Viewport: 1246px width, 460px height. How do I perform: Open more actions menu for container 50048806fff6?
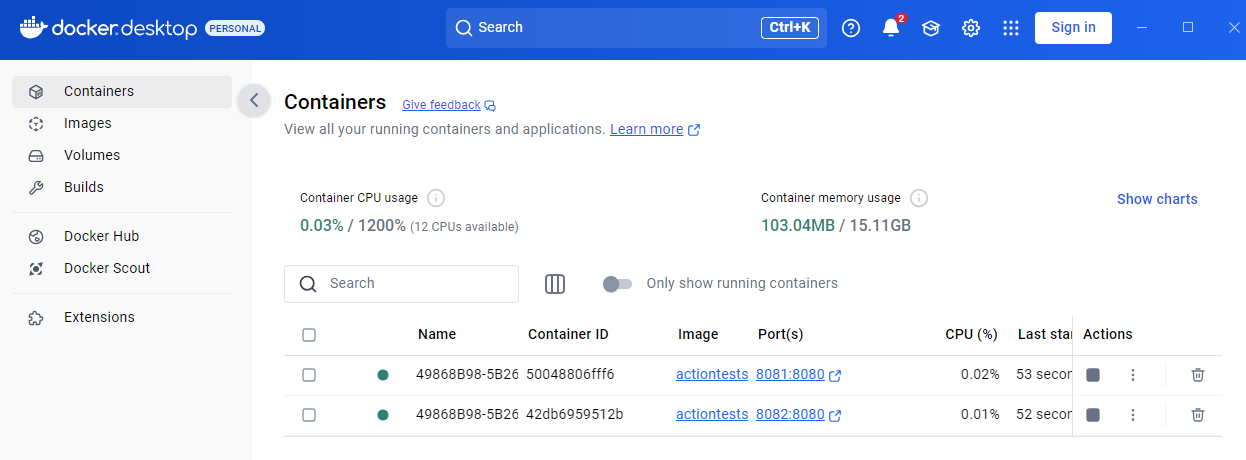tap(1133, 375)
